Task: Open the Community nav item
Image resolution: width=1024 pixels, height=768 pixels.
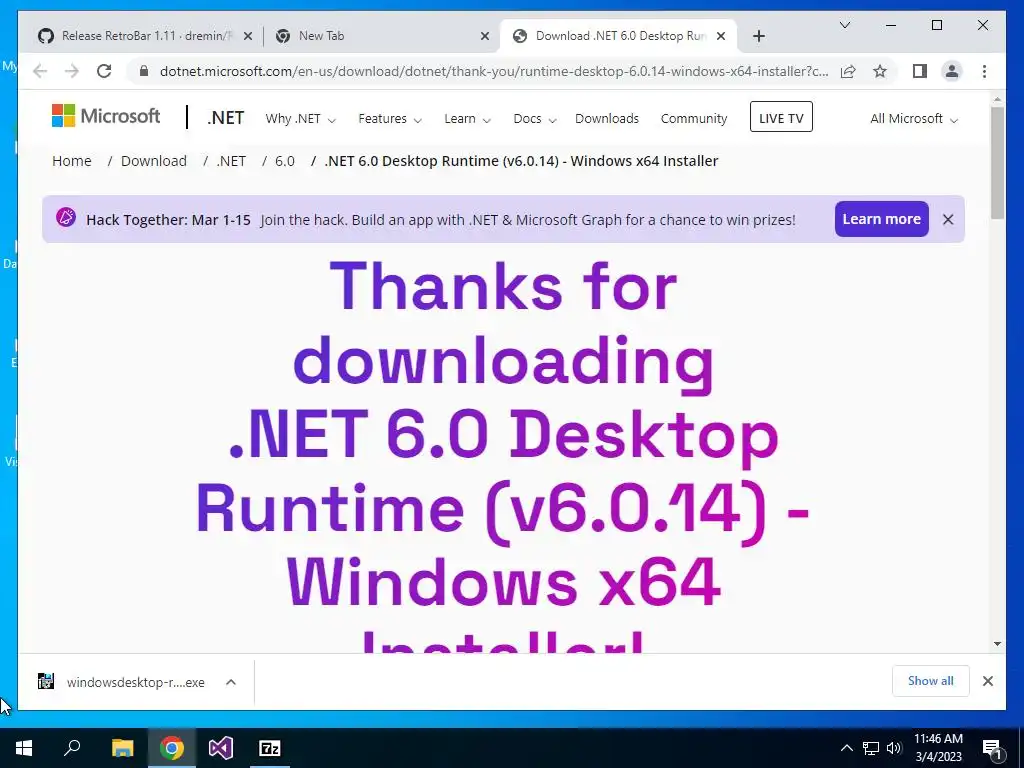Action: (x=694, y=119)
